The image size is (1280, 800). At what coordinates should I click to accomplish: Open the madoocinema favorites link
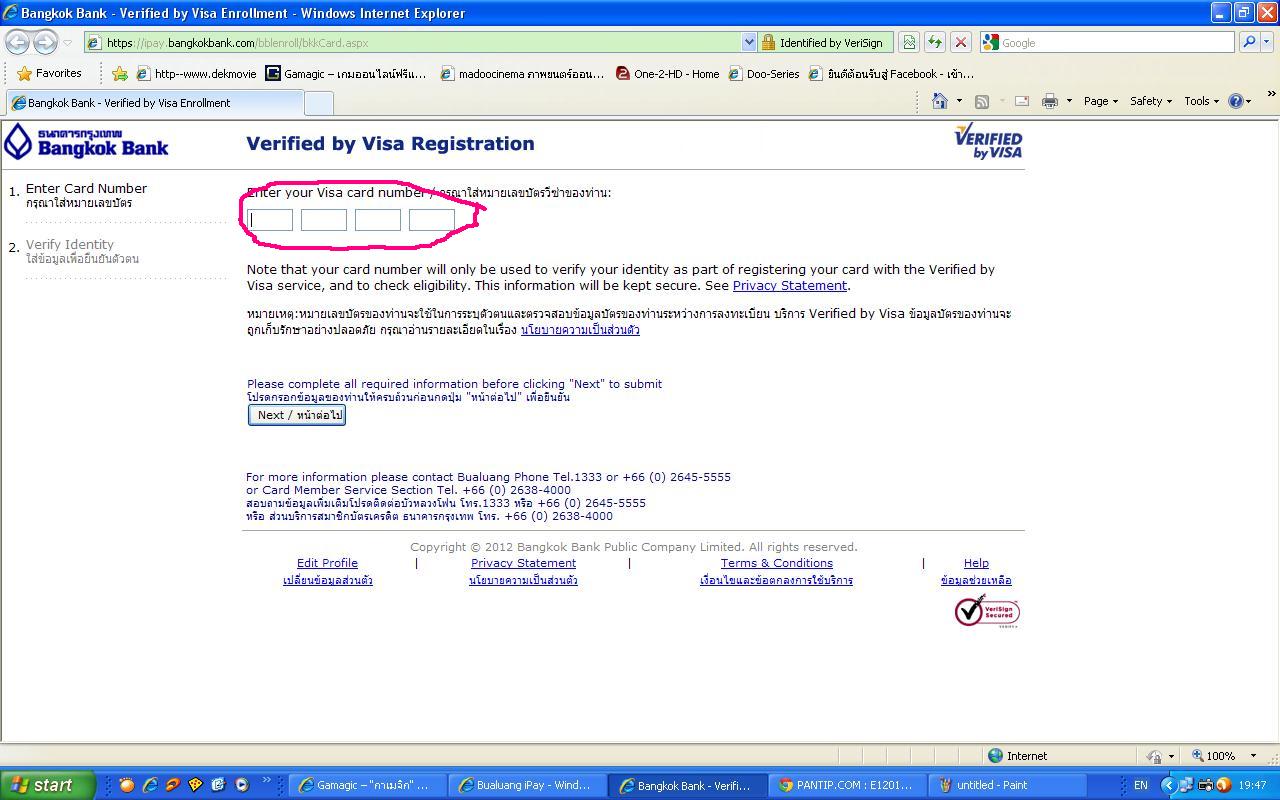point(523,73)
